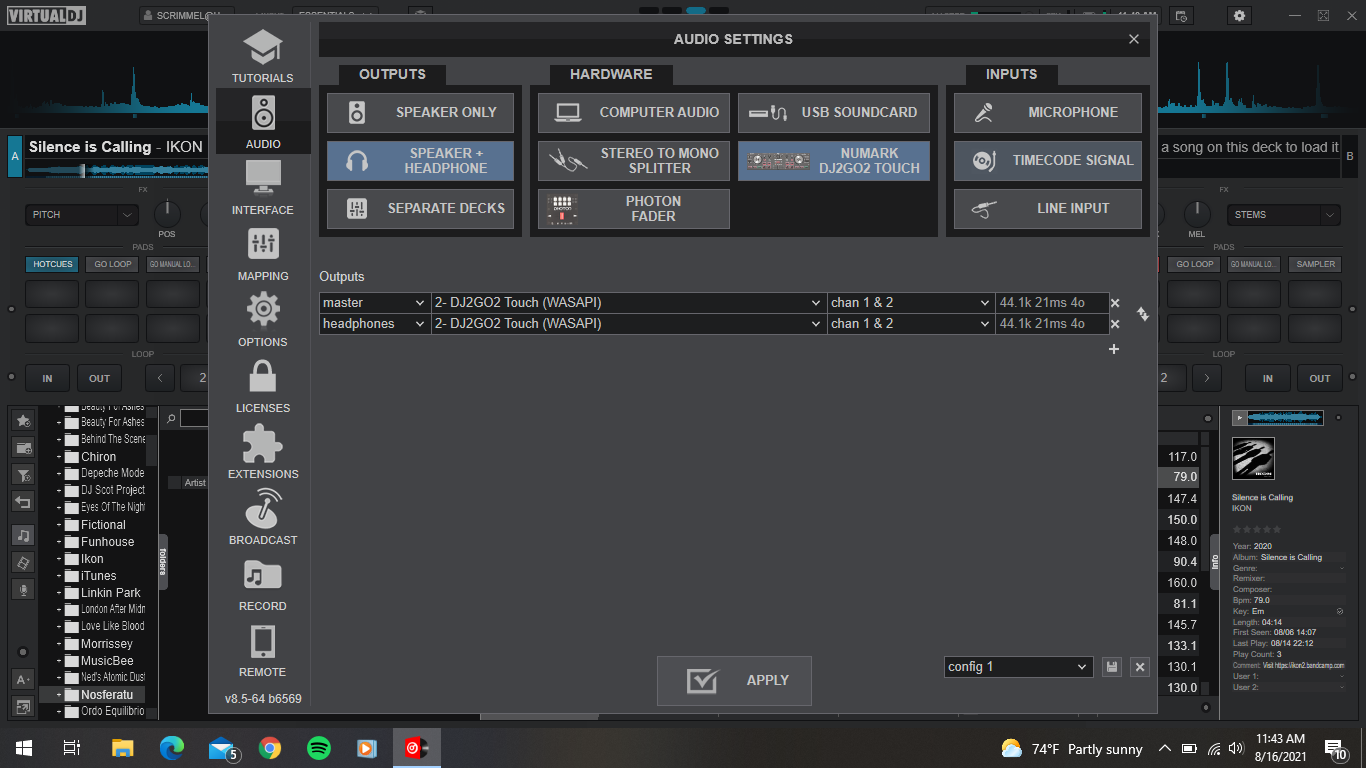Click the filter funnel browser icon
Viewport: 1366px width, 768px height.
[23, 475]
